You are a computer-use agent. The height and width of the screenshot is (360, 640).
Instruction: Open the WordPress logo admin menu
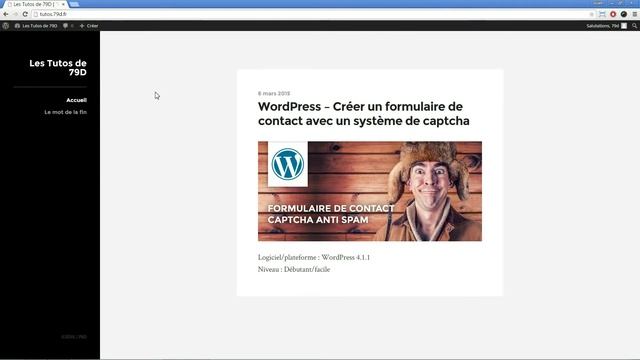pos(6,26)
